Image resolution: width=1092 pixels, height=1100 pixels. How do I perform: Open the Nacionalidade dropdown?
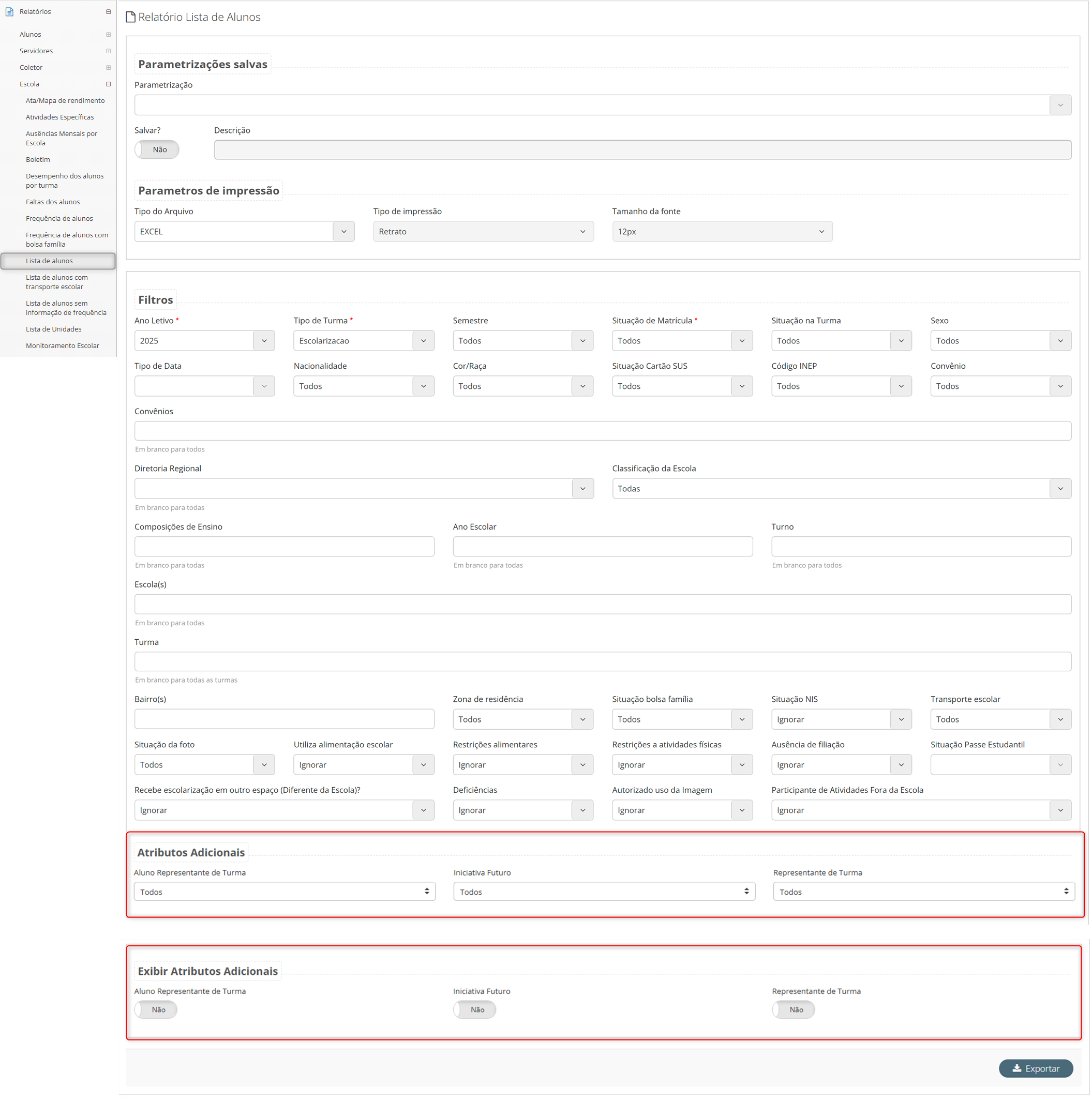(x=364, y=386)
